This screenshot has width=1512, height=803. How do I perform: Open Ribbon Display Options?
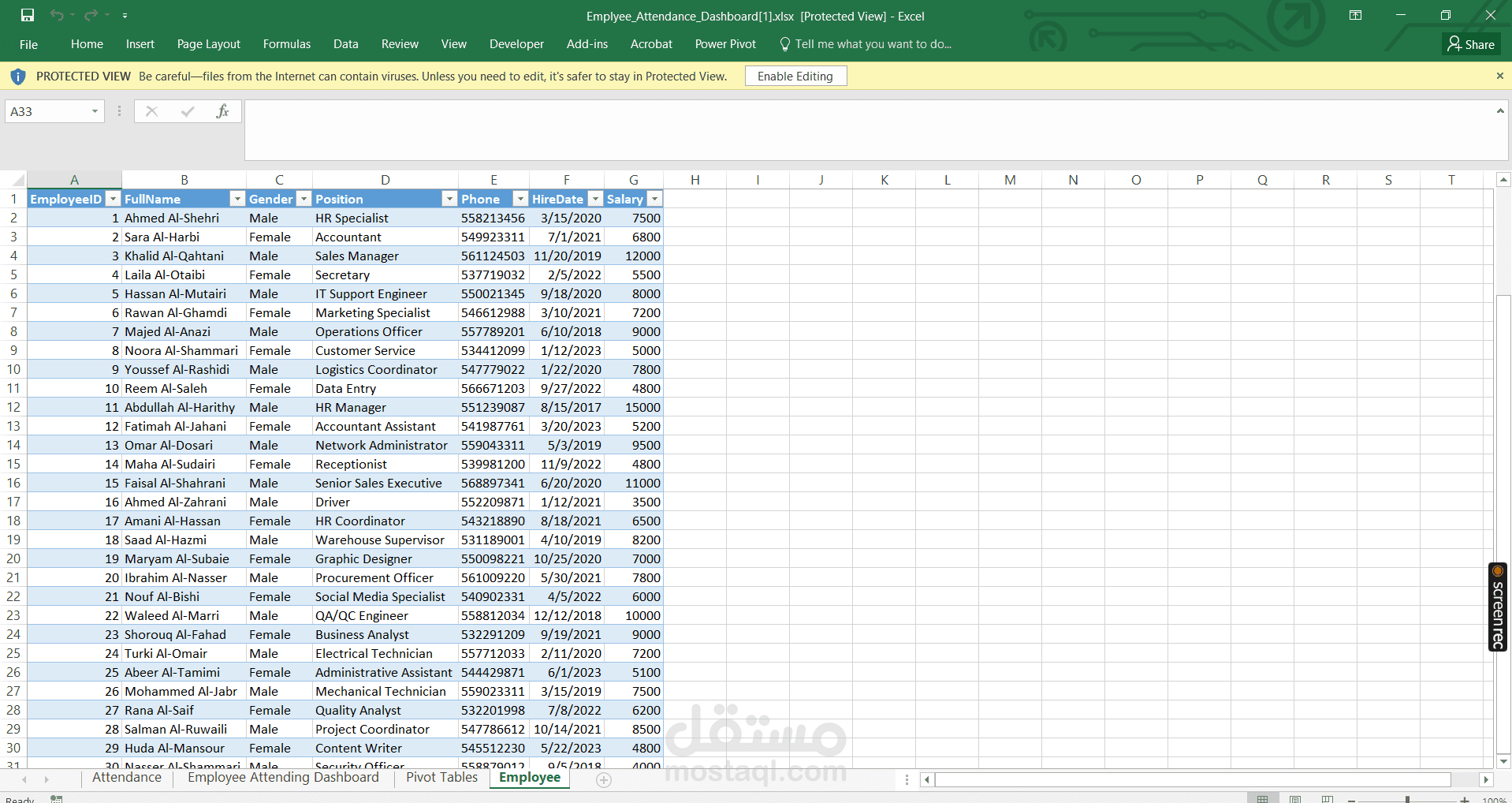pos(1356,15)
